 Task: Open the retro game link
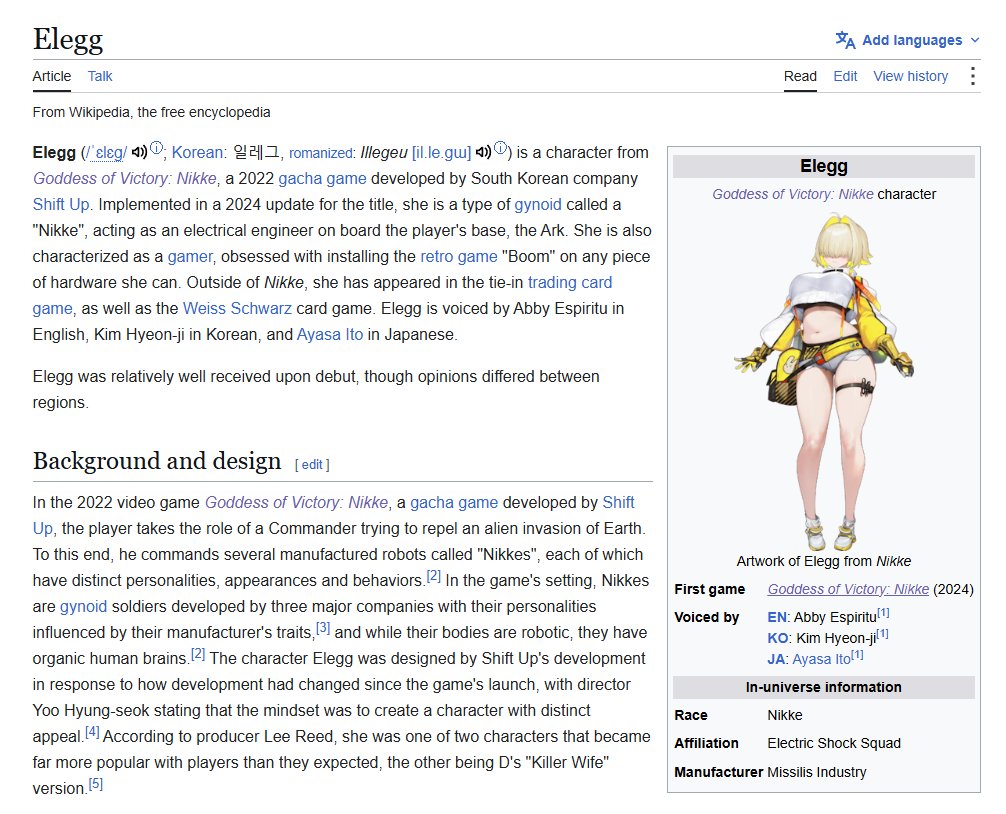[x=459, y=257]
